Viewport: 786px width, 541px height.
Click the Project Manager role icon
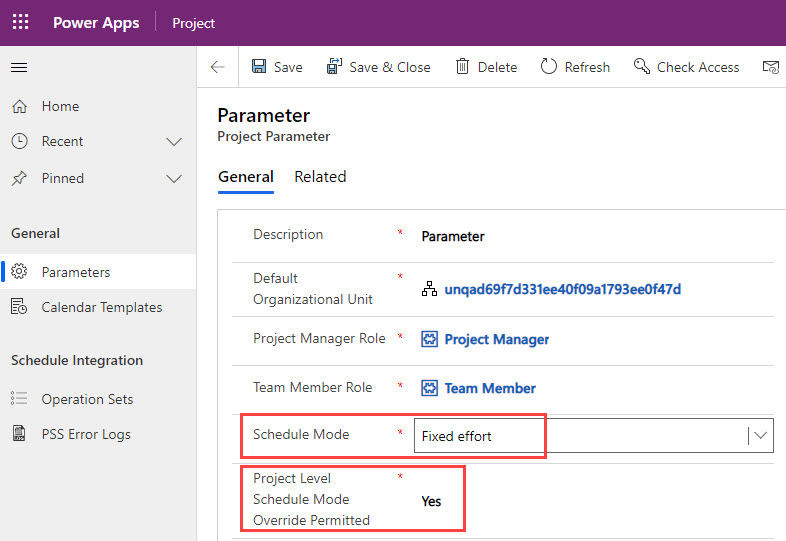click(x=429, y=339)
